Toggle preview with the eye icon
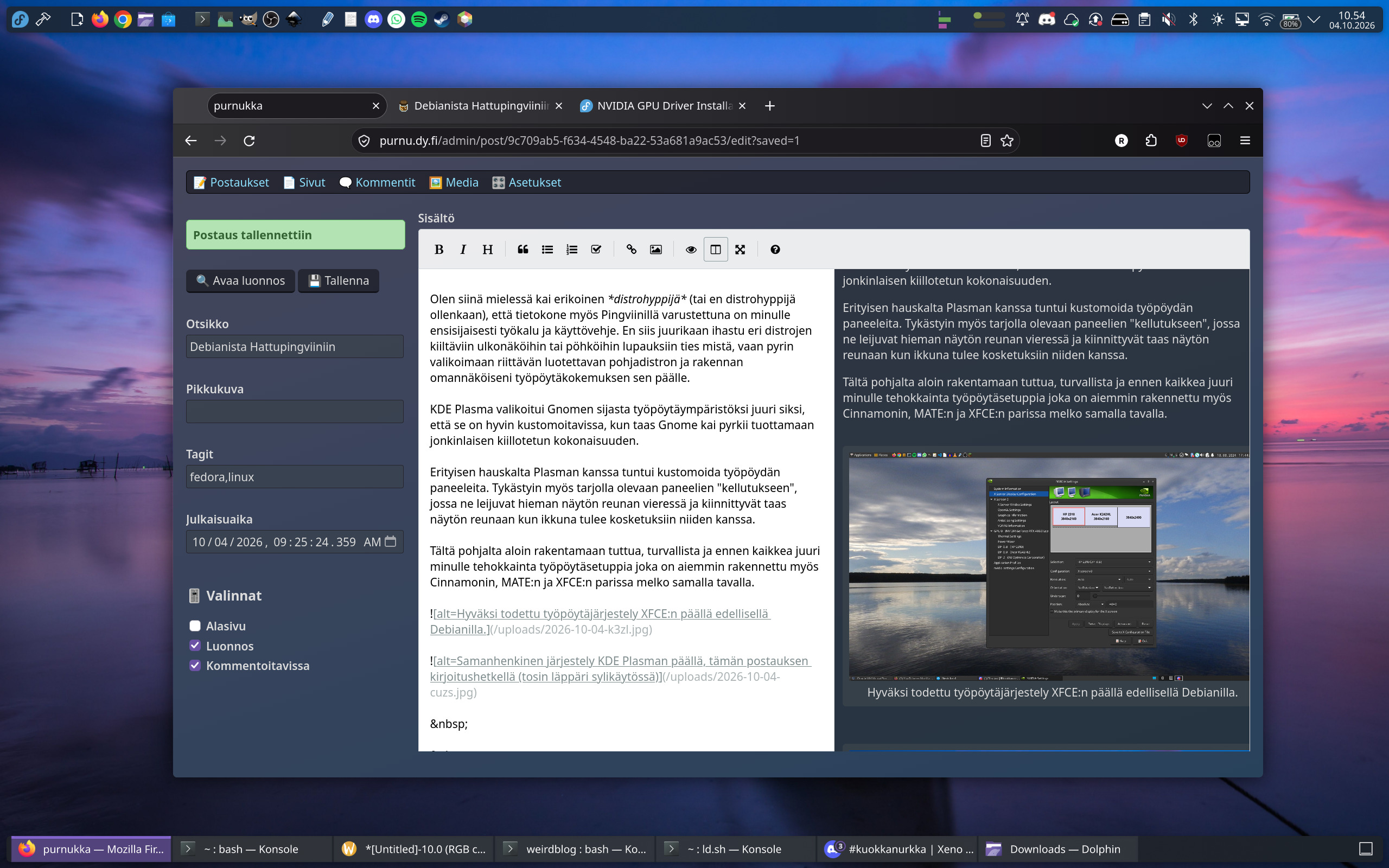This screenshot has height=868, width=1389. coord(691,249)
